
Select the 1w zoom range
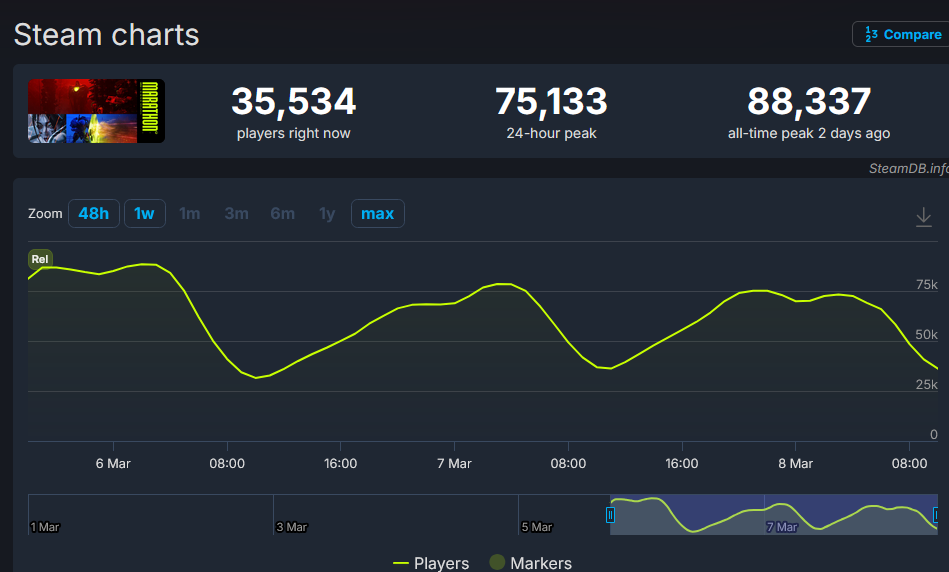click(145, 214)
